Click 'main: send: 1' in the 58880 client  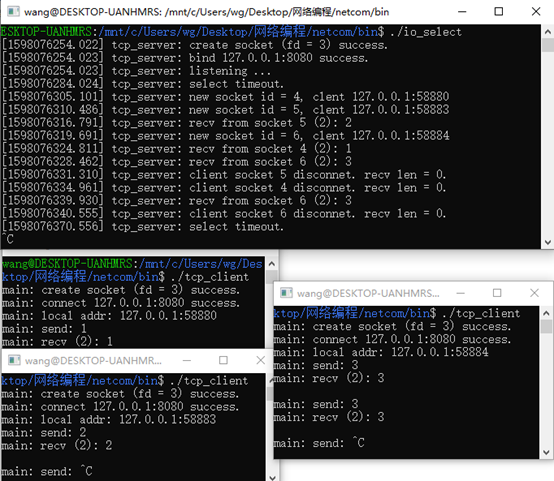[45, 329]
